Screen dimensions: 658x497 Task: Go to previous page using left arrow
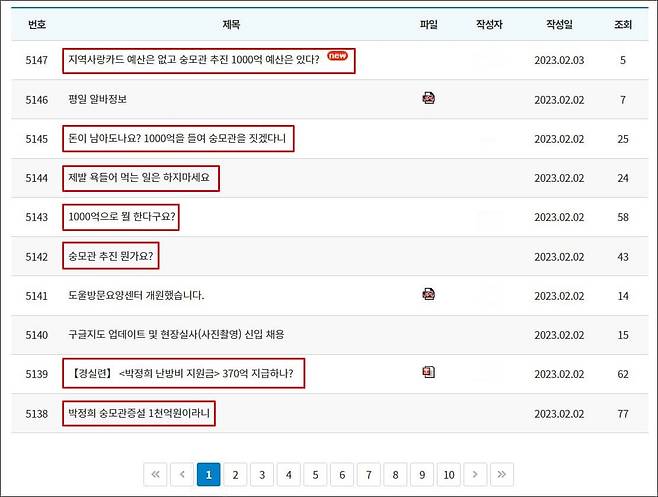(182, 474)
